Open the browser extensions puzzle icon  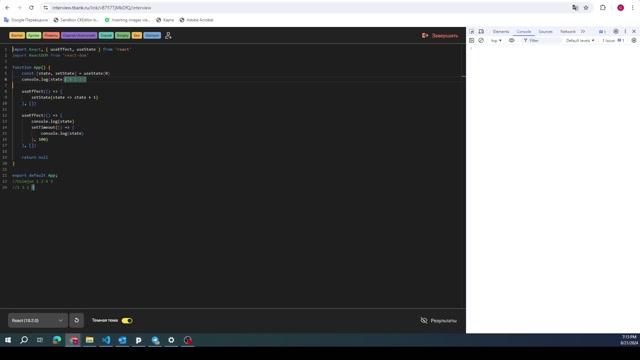coord(603,8)
